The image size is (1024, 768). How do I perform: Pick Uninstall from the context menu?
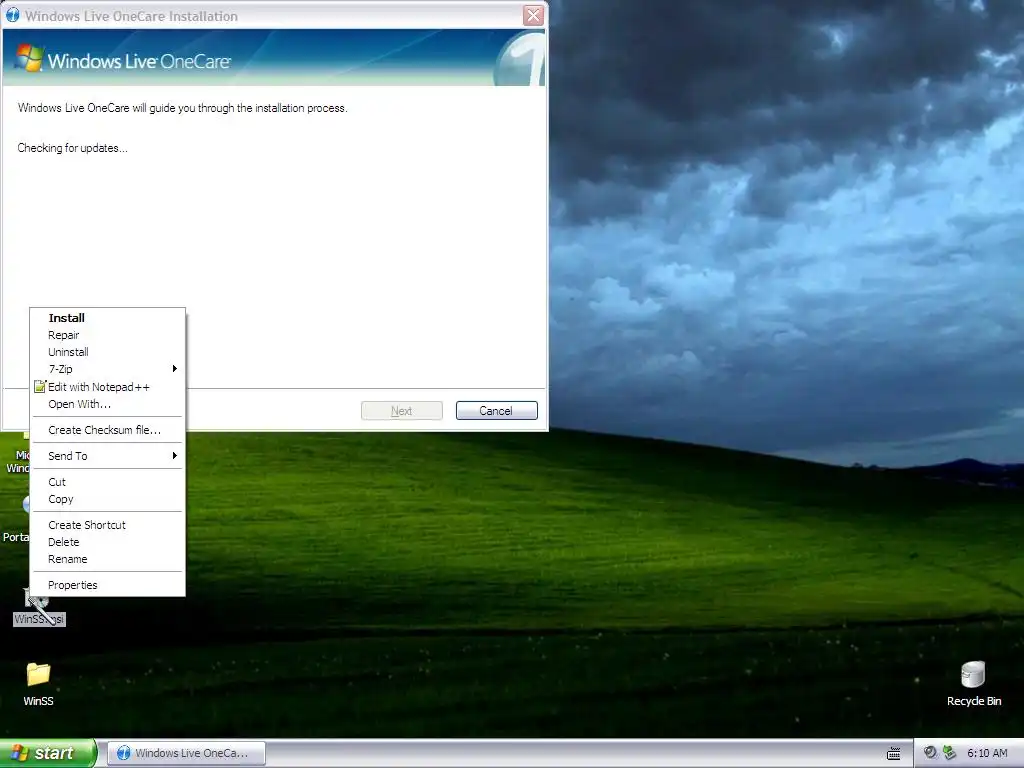(108, 352)
